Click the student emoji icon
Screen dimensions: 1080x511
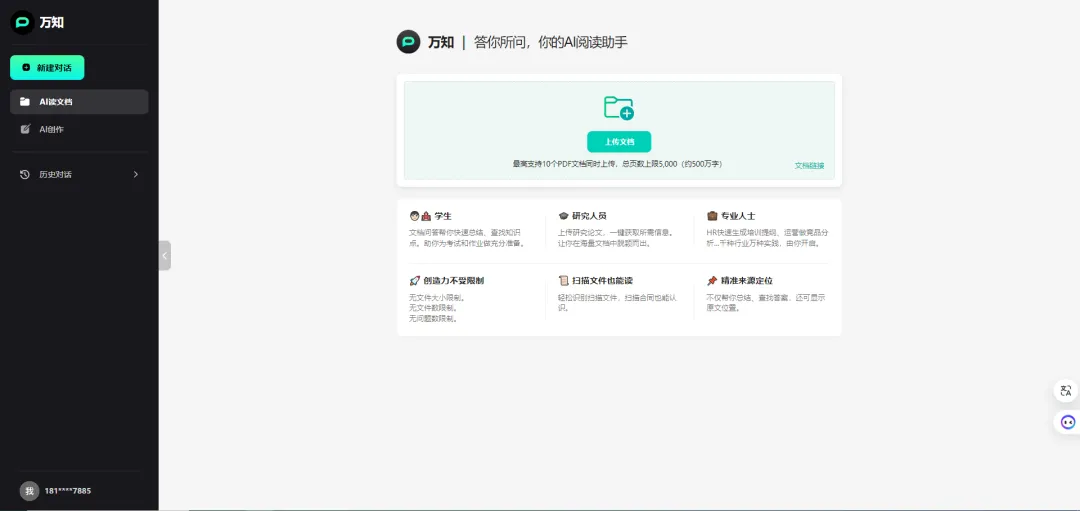coord(415,216)
